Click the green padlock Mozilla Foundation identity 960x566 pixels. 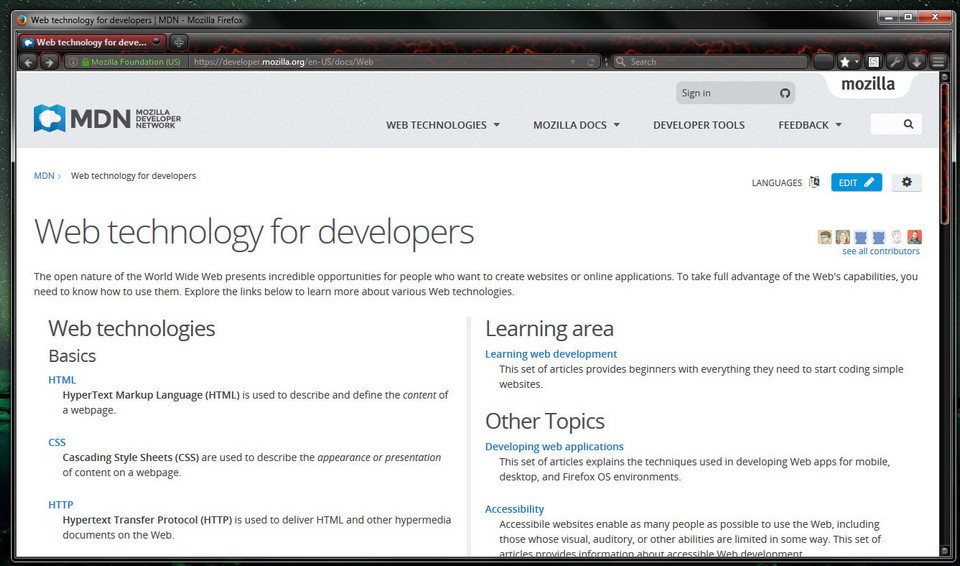(131, 62)
